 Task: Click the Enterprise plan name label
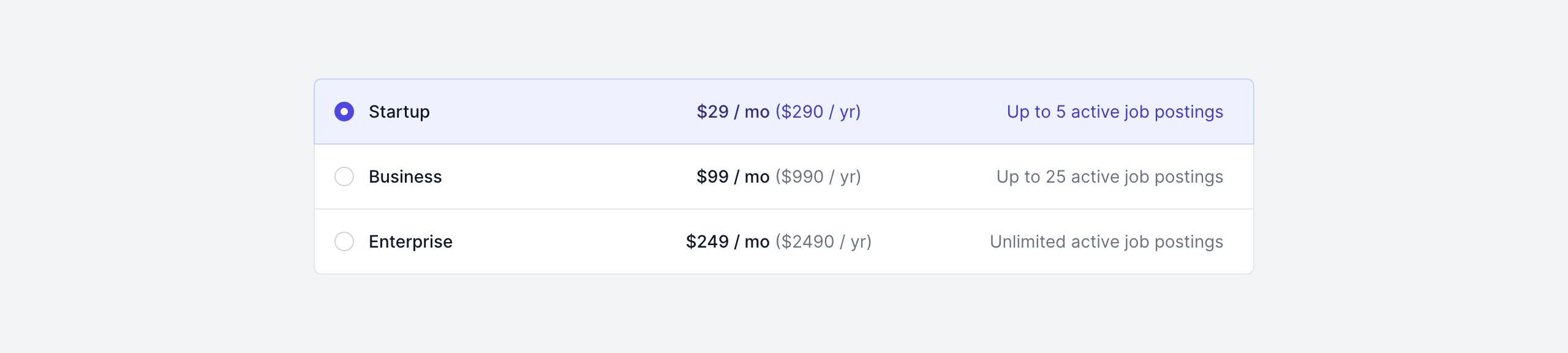pyautogui.click(x=410, y=241)
